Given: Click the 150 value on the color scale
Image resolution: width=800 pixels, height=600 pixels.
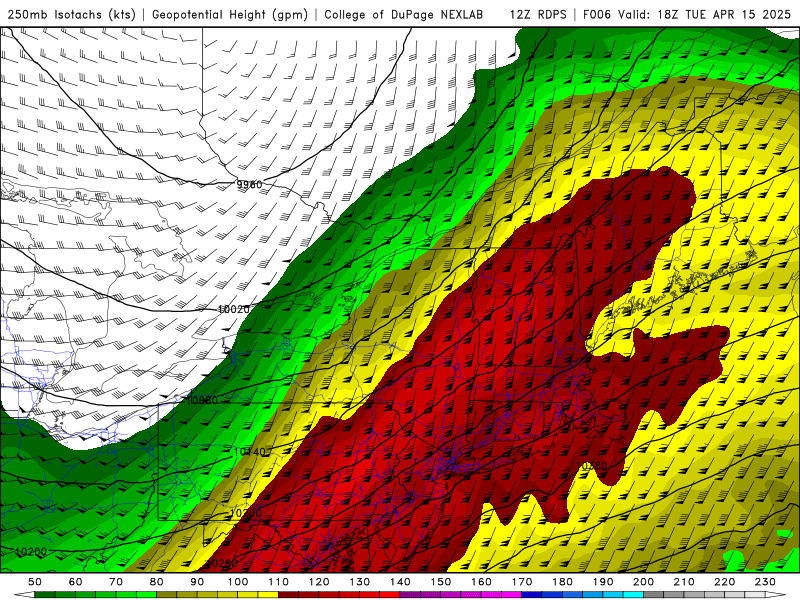Looking at the screenshot, I should tap(441, 582).
